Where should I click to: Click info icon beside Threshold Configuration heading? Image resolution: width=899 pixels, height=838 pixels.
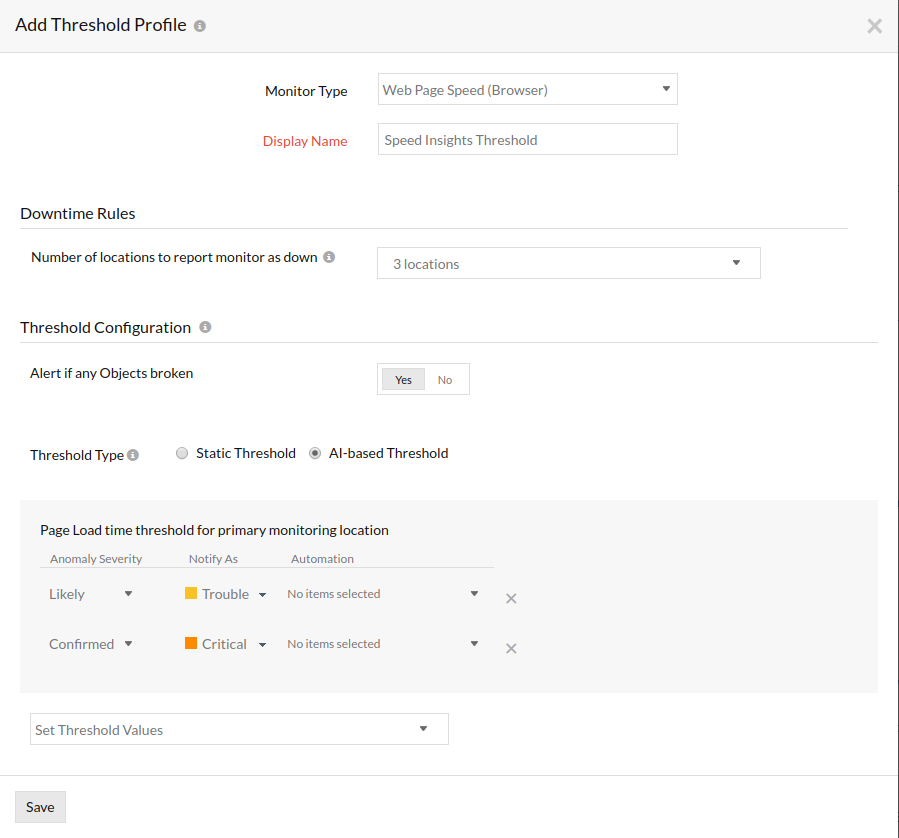(x=205, y=327)
